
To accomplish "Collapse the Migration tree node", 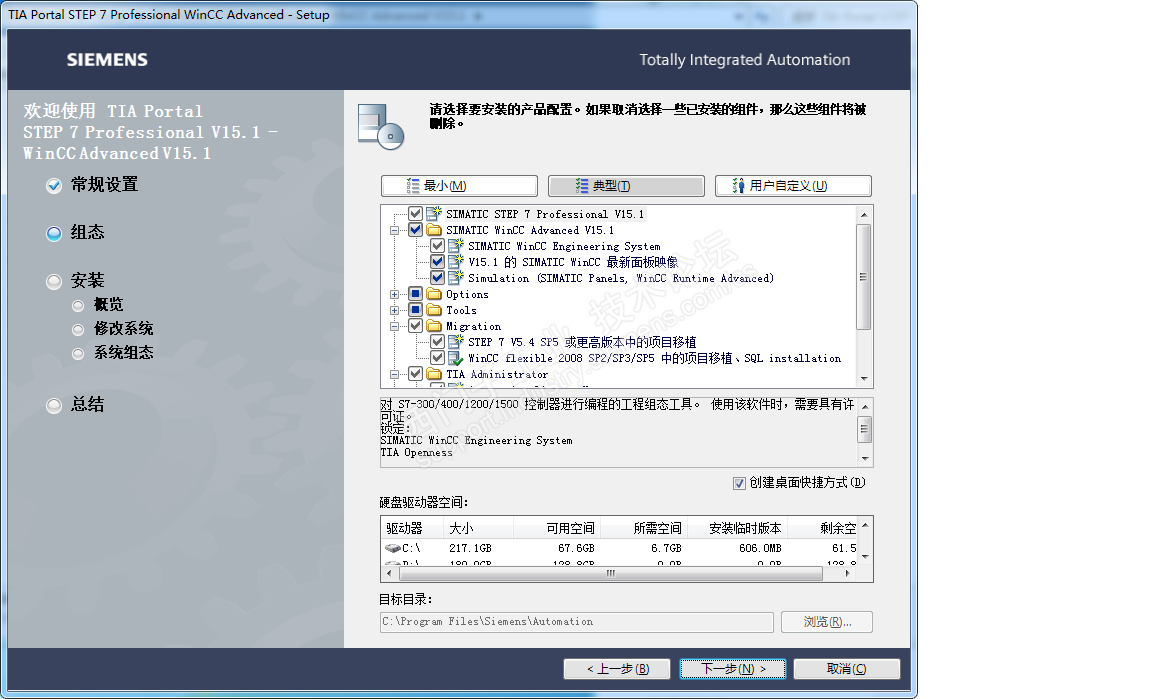I will [395, 327].
